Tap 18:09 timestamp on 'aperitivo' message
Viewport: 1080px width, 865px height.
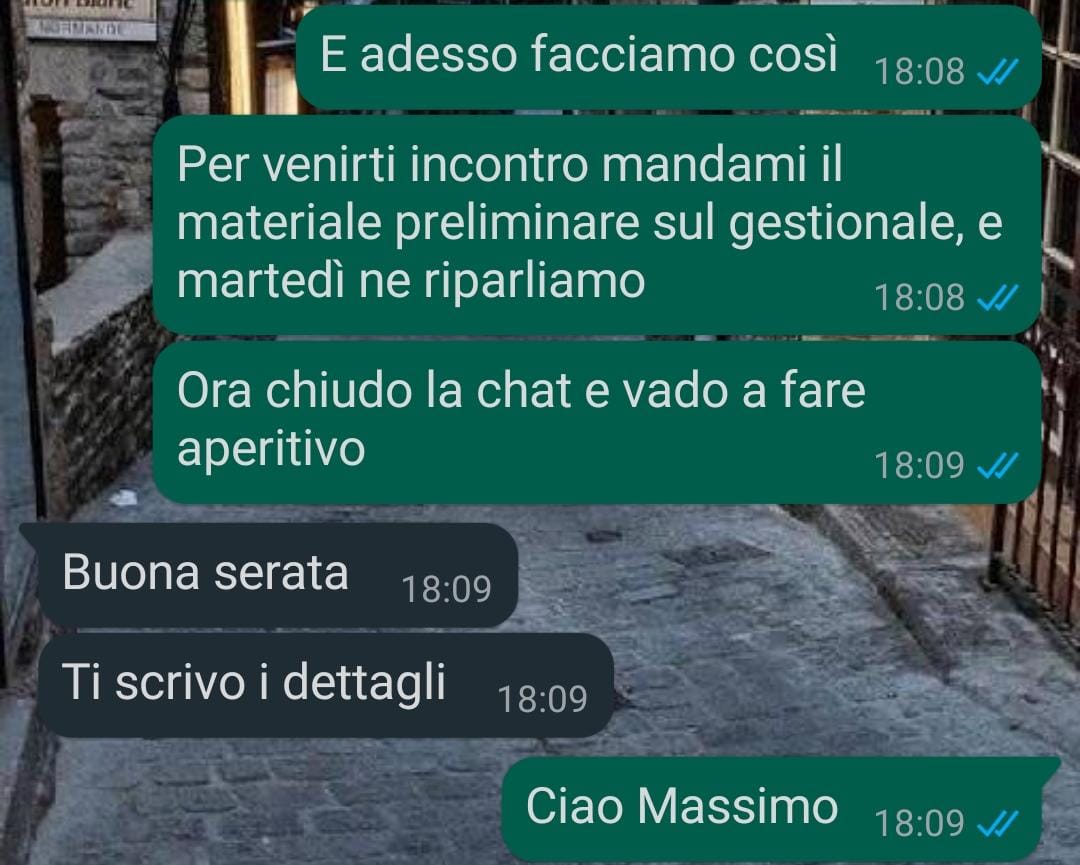tap(920, 466)
